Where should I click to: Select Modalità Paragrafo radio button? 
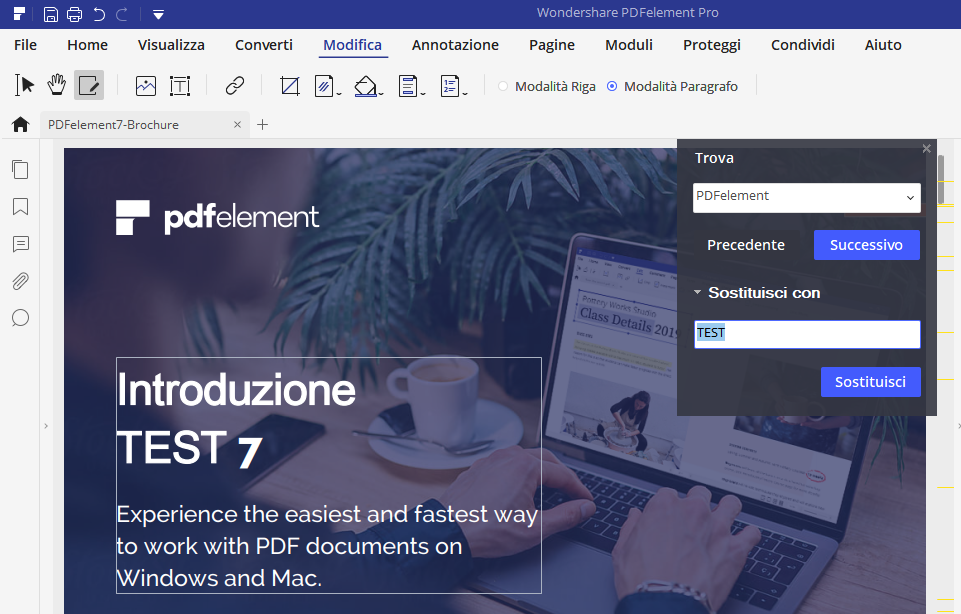pyautogui.click(x=612, y=86)
